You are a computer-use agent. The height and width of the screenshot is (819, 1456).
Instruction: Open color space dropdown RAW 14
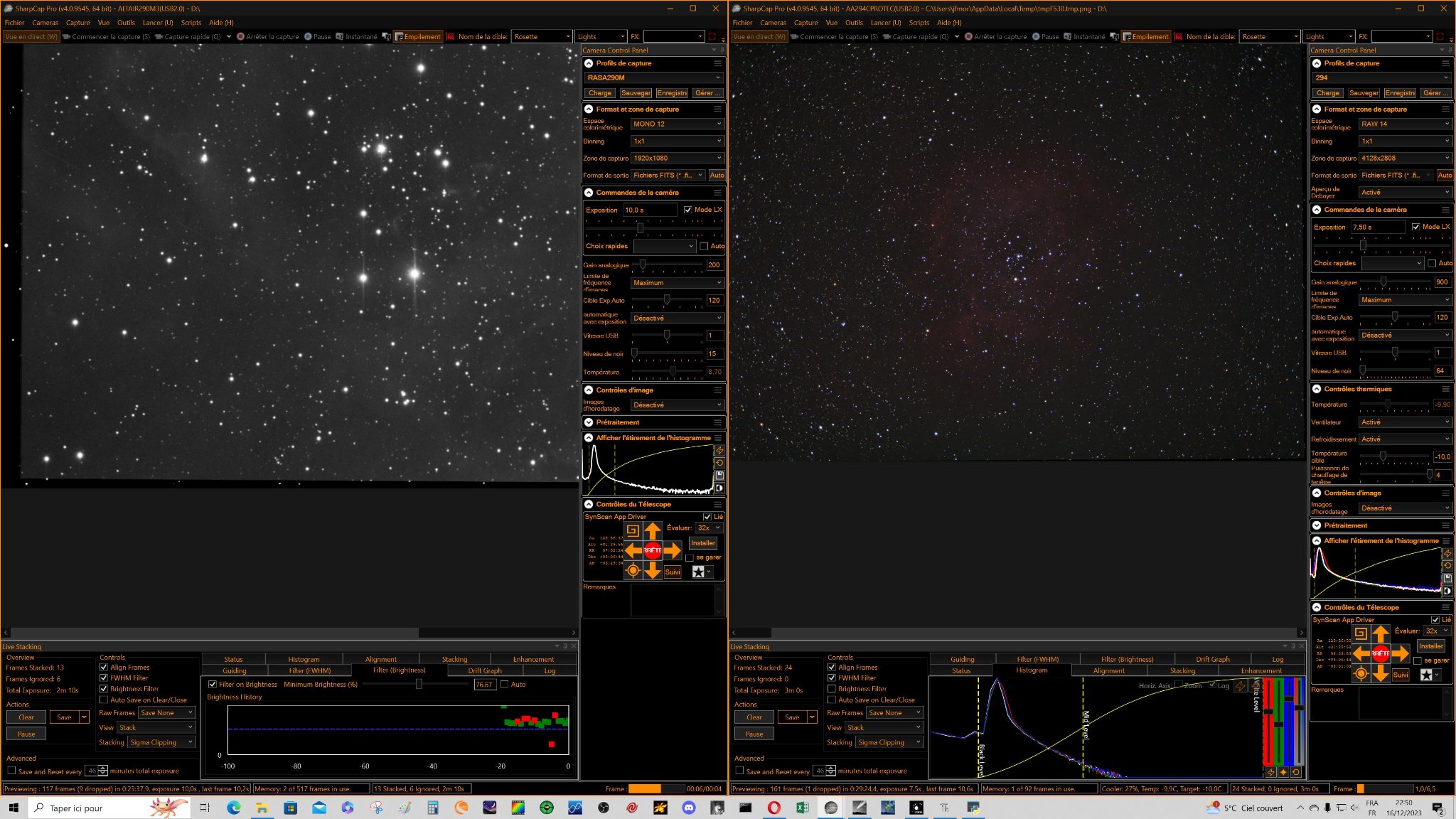[1406, 124]
